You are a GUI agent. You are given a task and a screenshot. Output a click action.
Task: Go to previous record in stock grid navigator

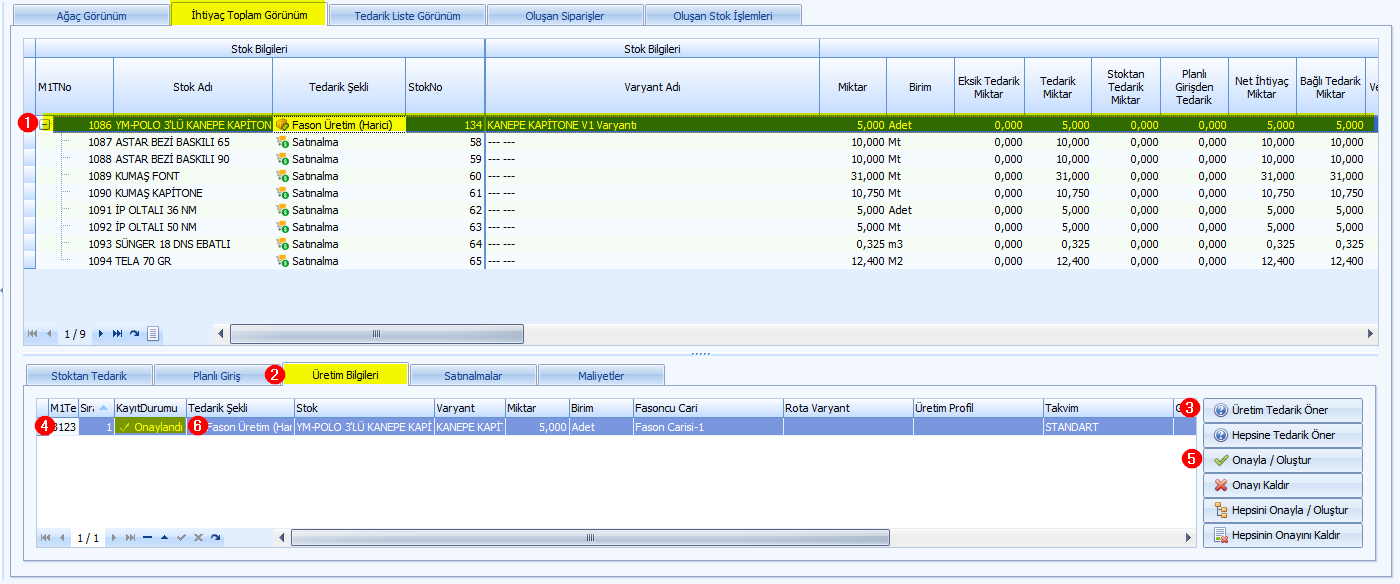click(50, 333)
